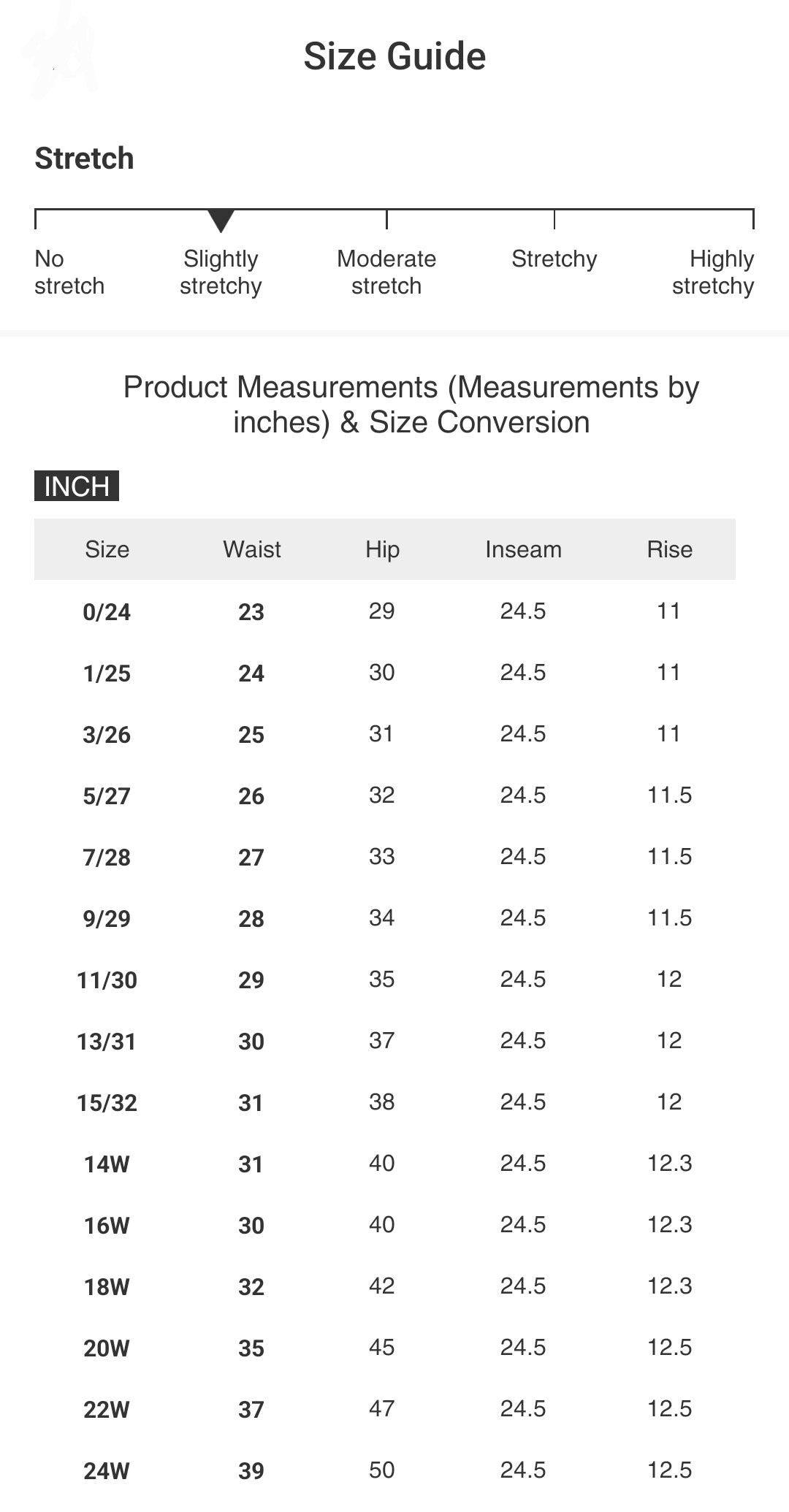The width and height of the screenshot is (789, 1512).
Task: Click the 11/30 size row label
Action: point(107,980)
